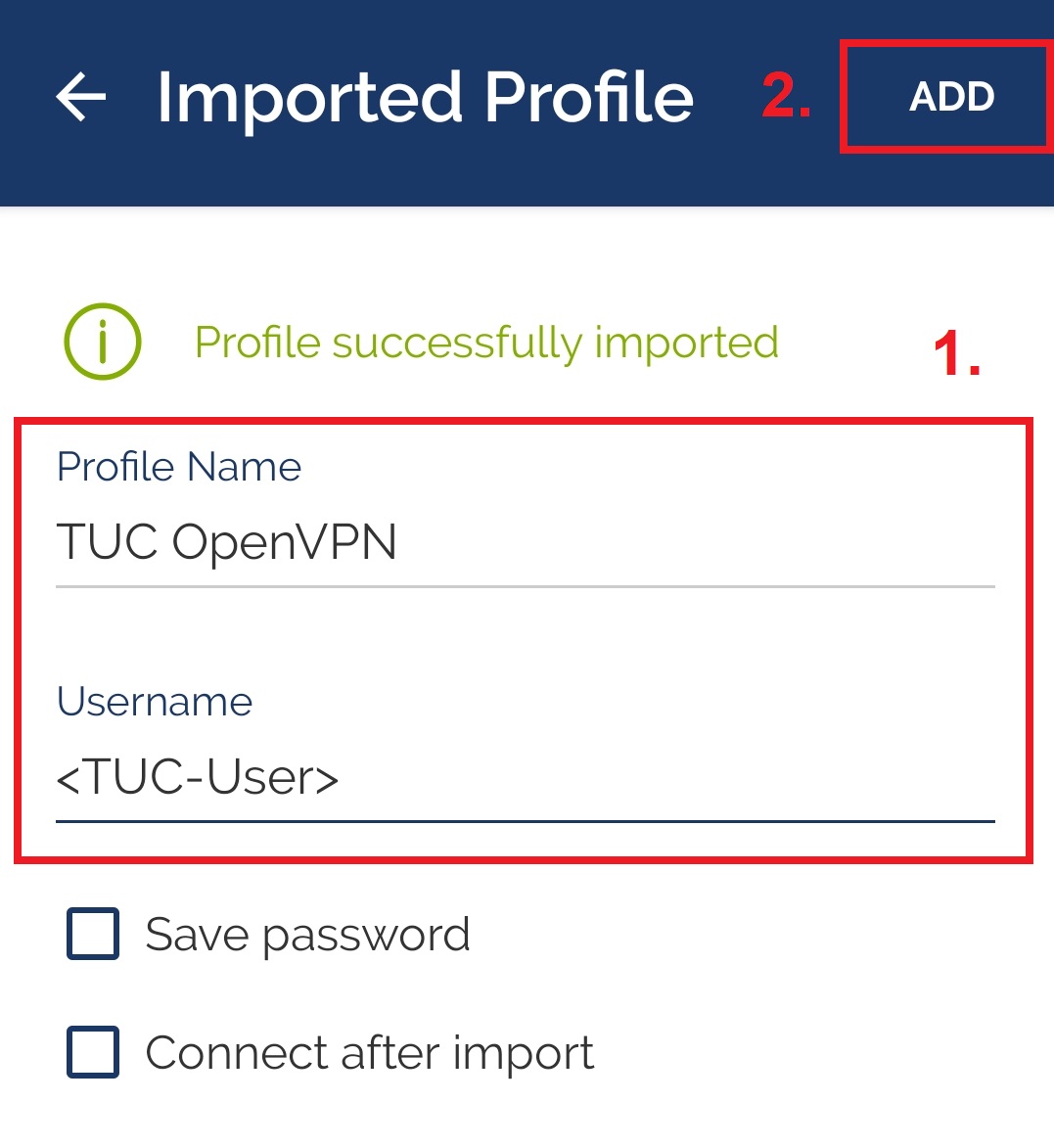Focus the Profile Name field with TUC OpenVPN
This screenshot has width=1054, height=1148.
click(x=526, y=542)
